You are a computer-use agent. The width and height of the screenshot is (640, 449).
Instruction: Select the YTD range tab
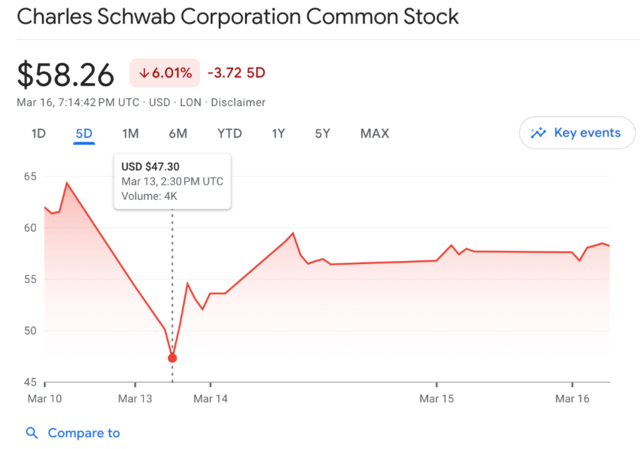click(229, 134)
